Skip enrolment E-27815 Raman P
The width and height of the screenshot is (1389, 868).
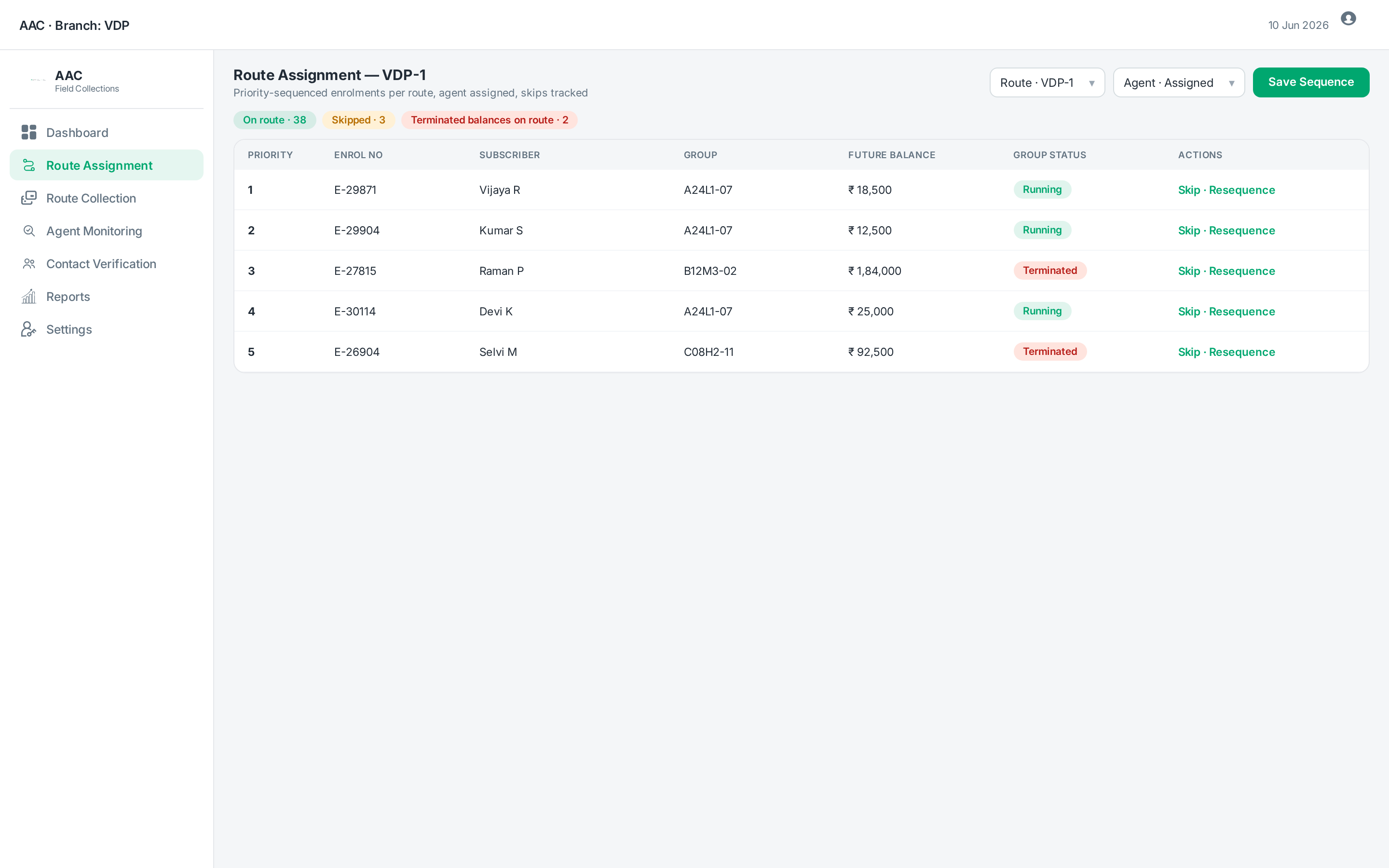pos(1189,271)
